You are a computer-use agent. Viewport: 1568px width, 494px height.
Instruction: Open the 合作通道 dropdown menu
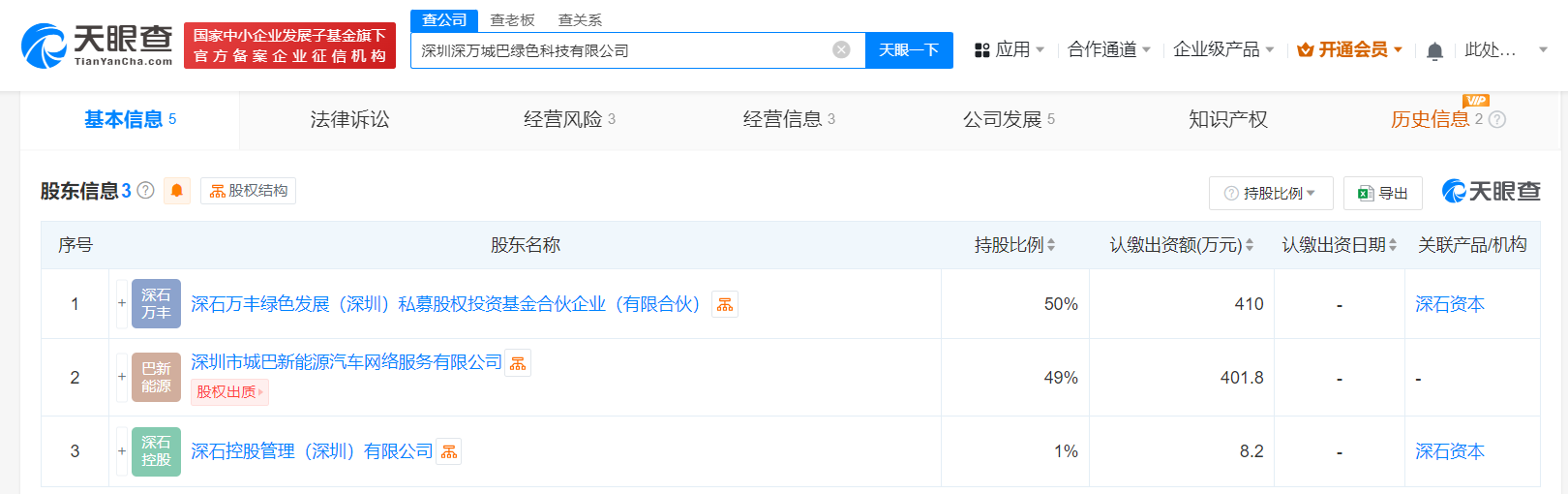1109,49
